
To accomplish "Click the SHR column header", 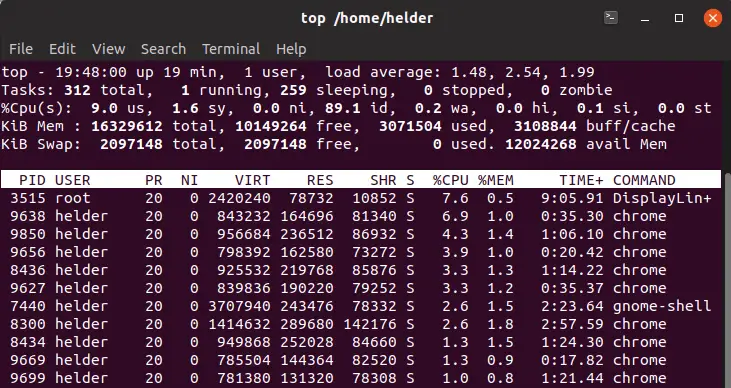I will click(x=383, y=180).
